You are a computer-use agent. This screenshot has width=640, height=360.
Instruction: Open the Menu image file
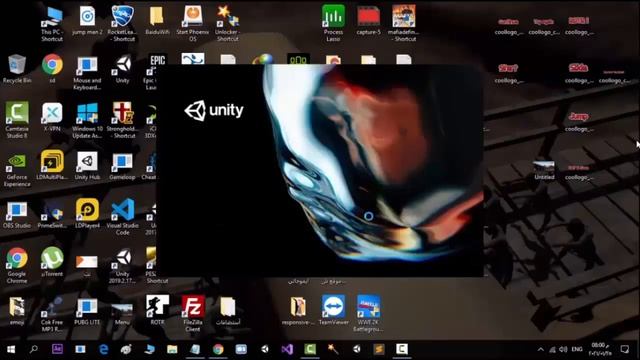(122, 313)
